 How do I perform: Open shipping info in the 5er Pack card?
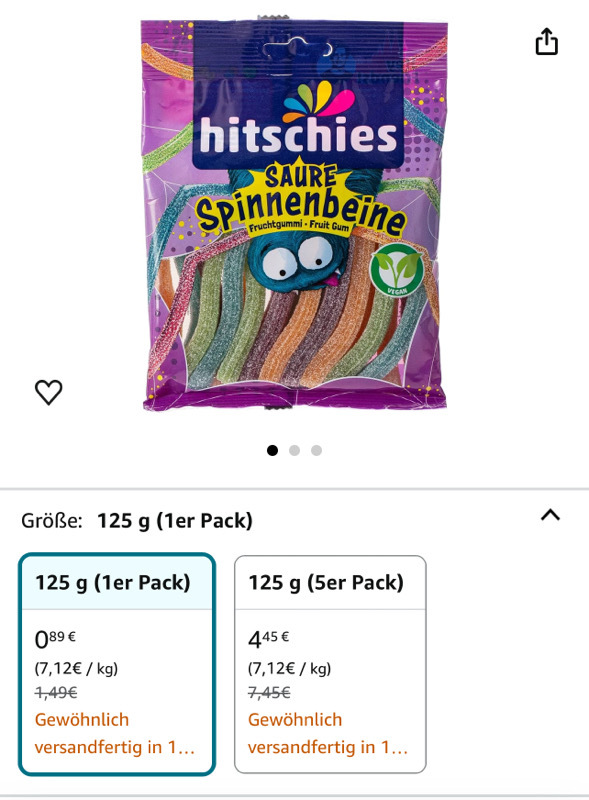click(328, 733)
